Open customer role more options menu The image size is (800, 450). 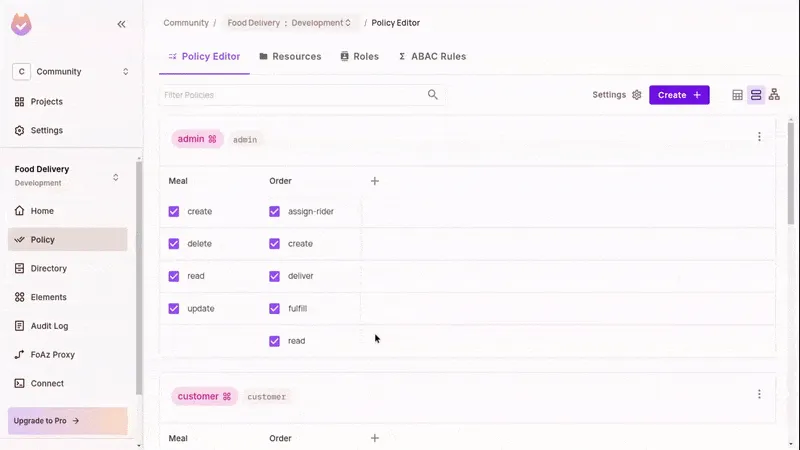click(759, 394)
